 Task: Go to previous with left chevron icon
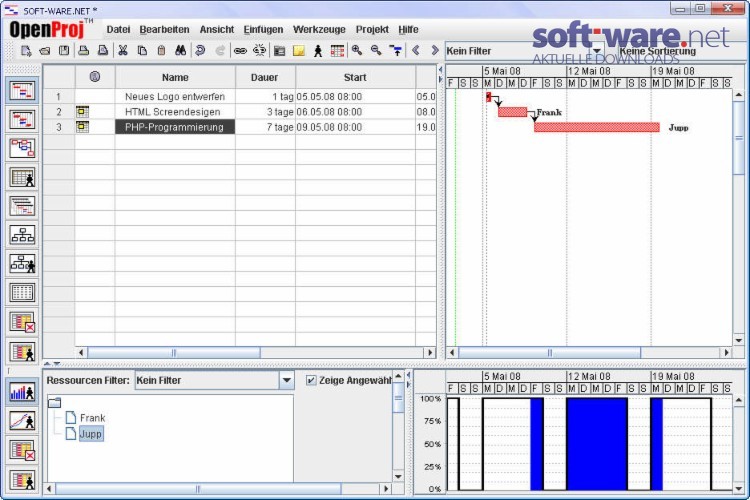(416, 50)
